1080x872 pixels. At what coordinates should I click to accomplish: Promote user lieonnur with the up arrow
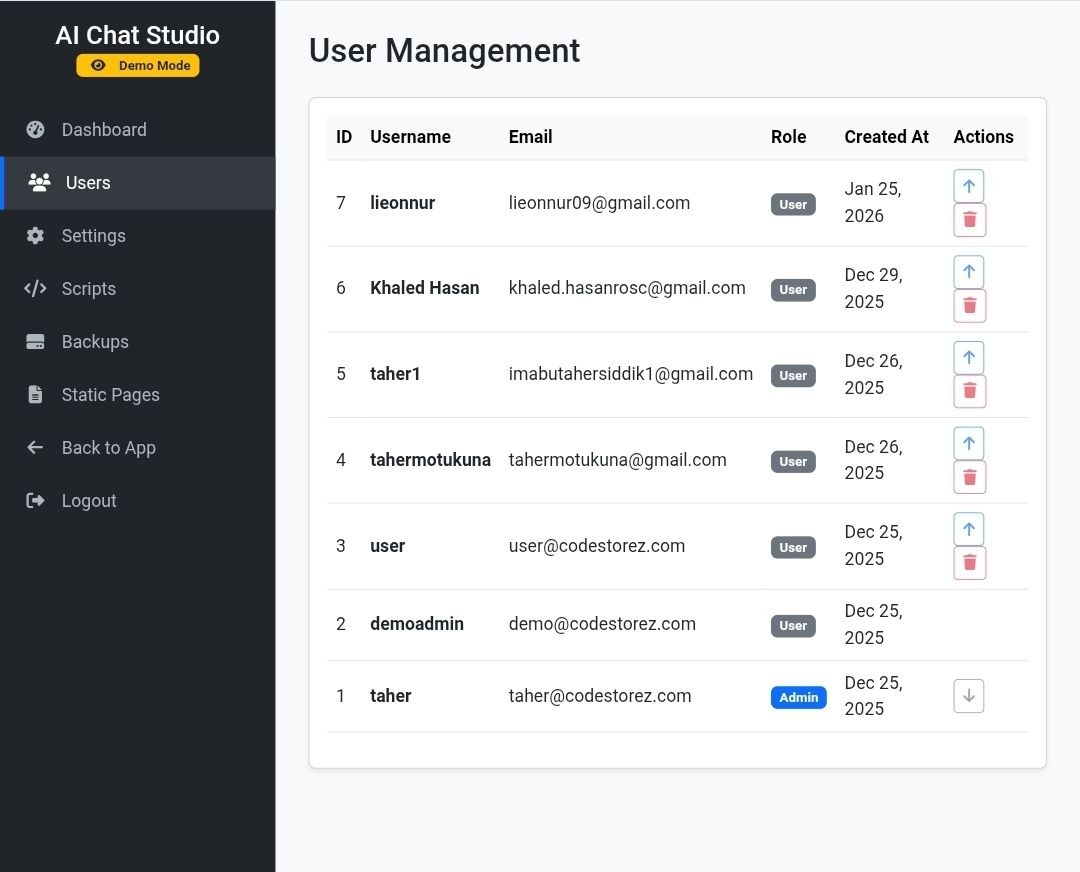pos(969,186)
